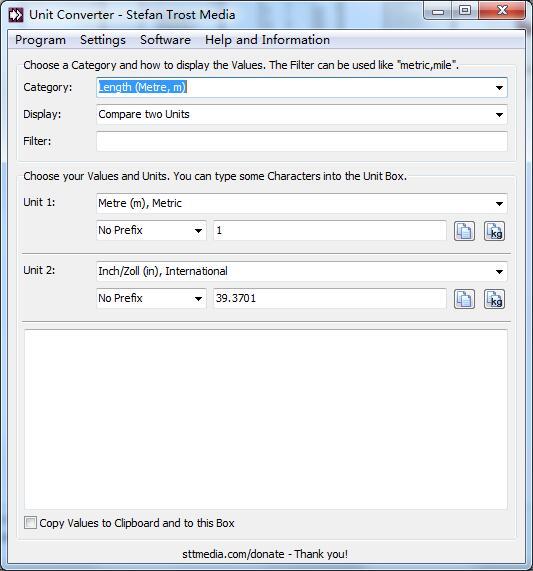Enable Copy Values to Clipboard checkbox
The width and height of the screenshot is (533, 571).
(30, 523)
